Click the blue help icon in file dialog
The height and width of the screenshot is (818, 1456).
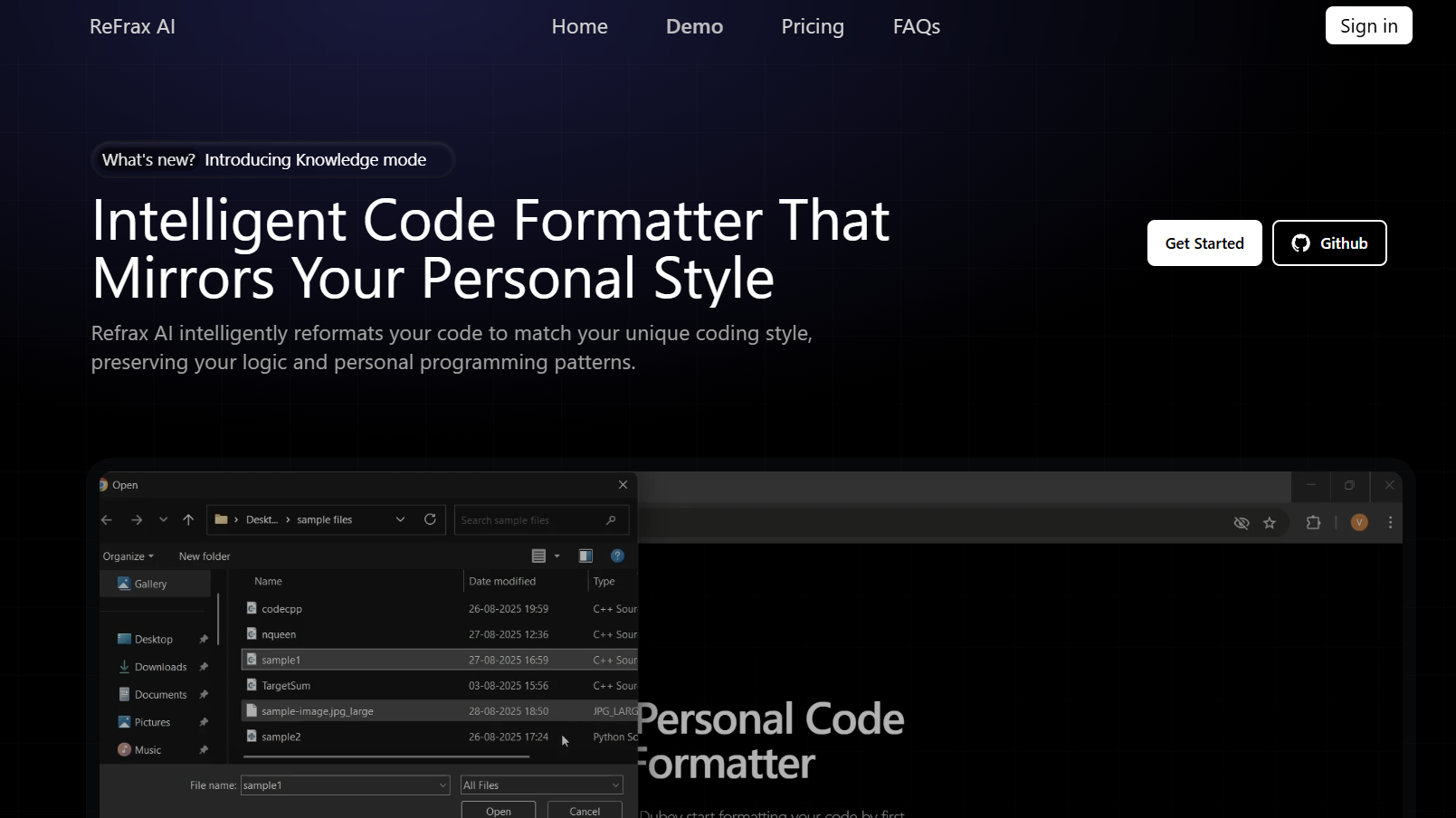tap(617, 556)
